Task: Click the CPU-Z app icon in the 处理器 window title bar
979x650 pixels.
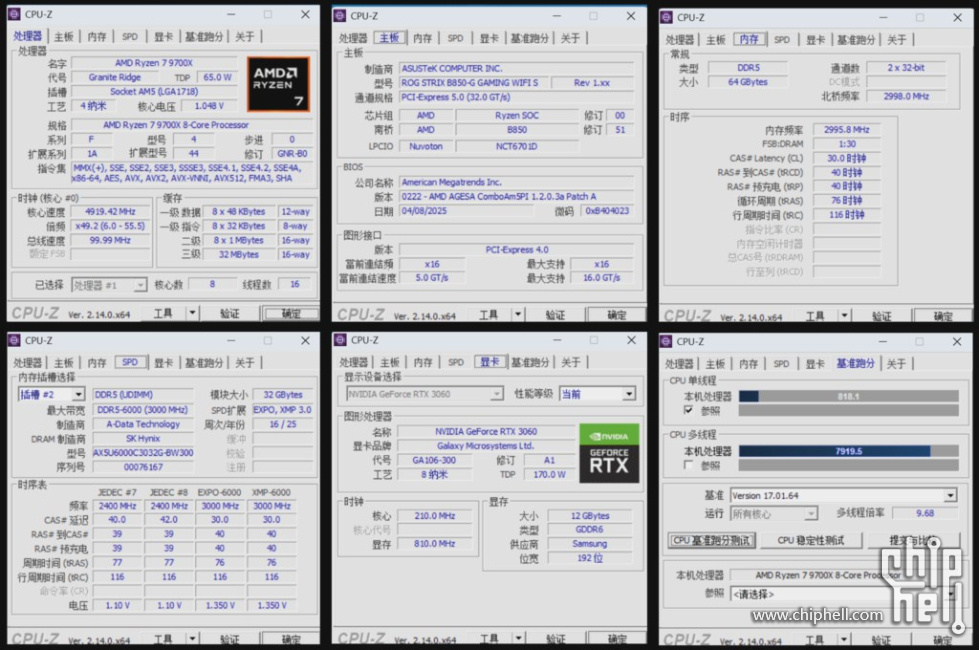Action: coord(14,14)
